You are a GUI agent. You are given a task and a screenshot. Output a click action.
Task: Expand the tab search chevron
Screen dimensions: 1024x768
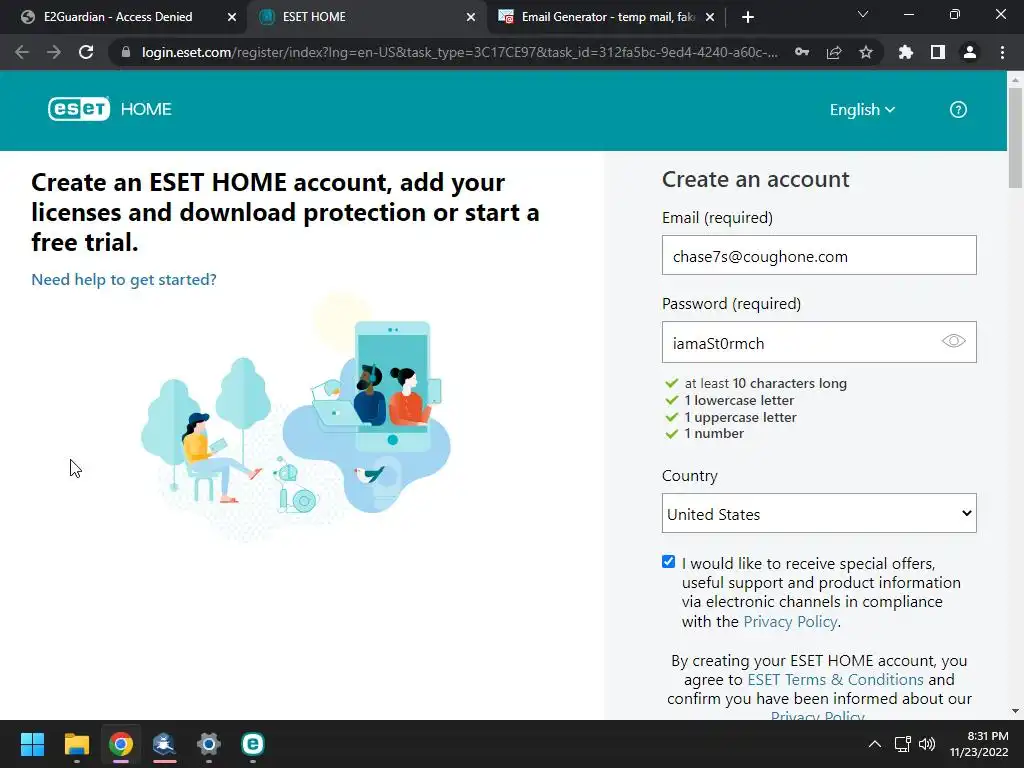[x=863, y=14]
